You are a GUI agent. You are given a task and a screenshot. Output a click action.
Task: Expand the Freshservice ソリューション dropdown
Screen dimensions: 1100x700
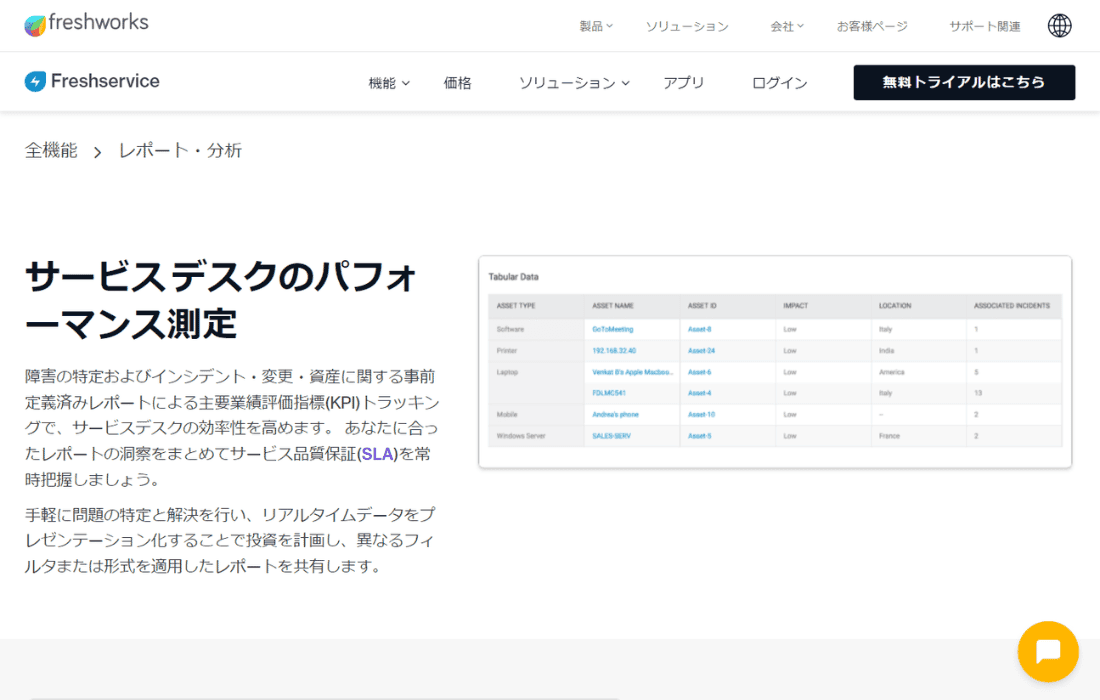[574, 83]
